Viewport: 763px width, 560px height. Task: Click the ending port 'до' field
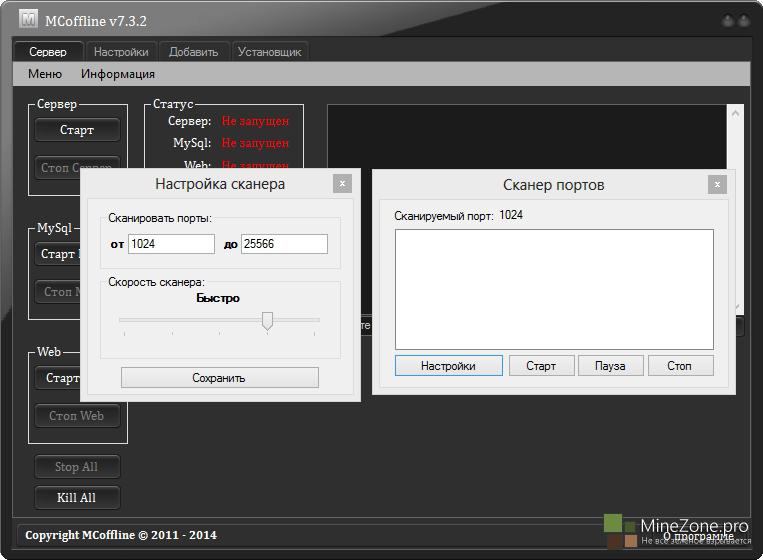click(284, 244)
